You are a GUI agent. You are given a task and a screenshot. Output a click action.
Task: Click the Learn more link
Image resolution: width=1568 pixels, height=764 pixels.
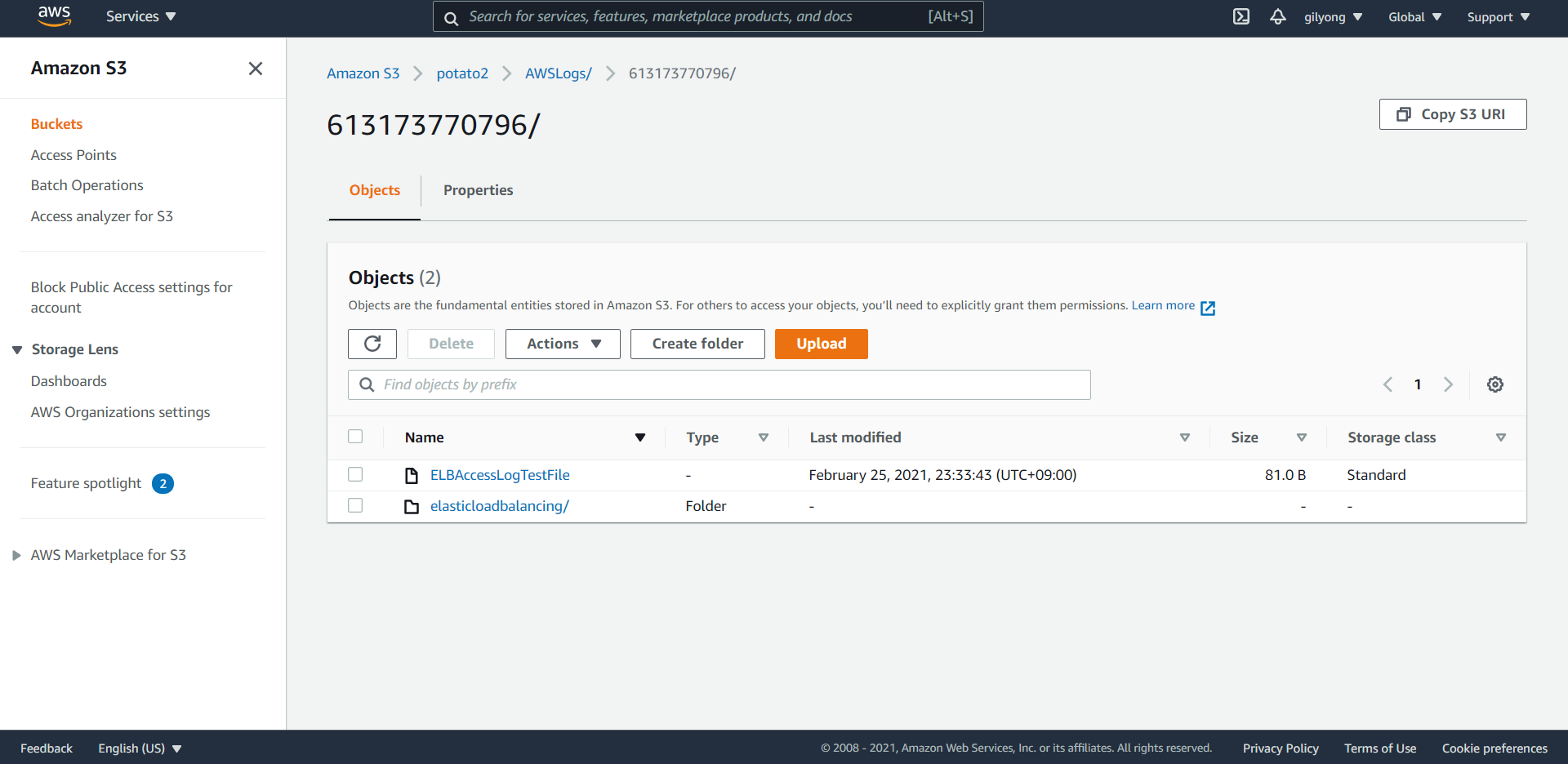point(1163,305)
